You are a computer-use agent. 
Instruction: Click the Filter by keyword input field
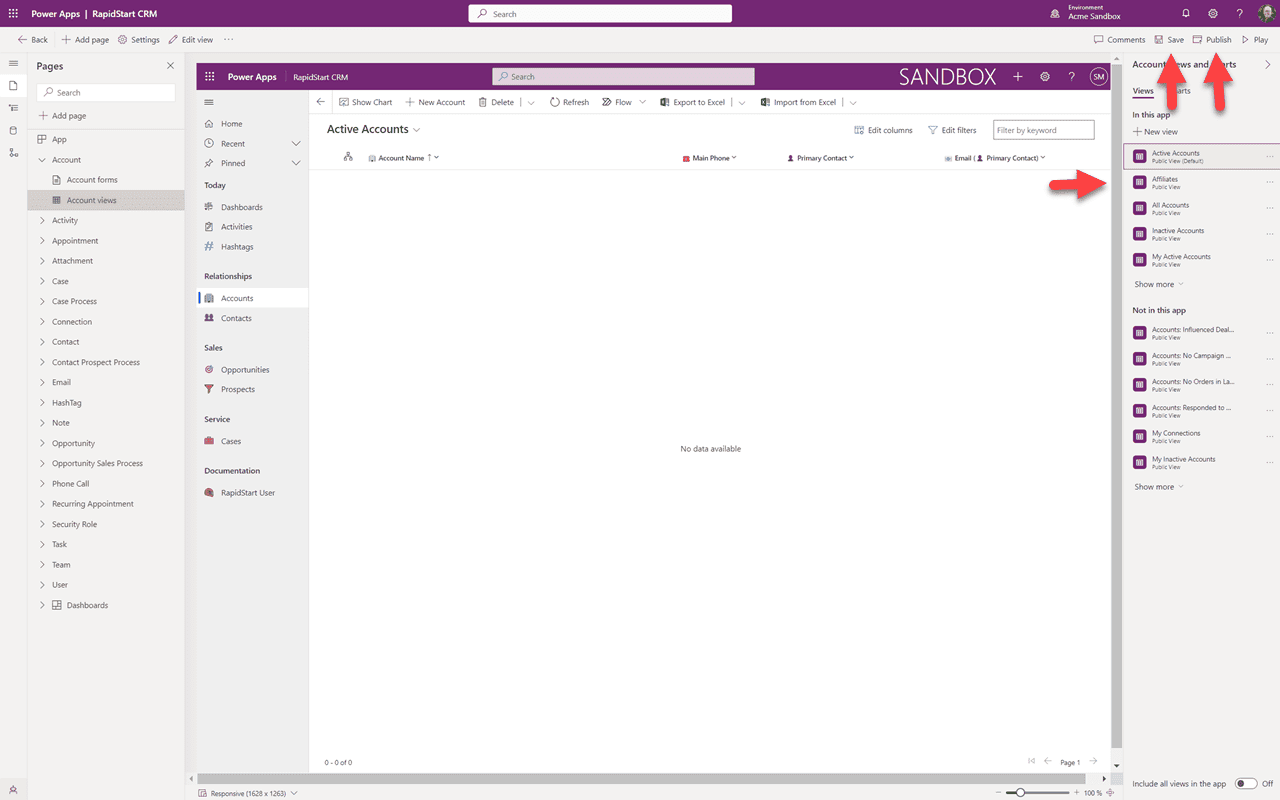(1043, 129)
